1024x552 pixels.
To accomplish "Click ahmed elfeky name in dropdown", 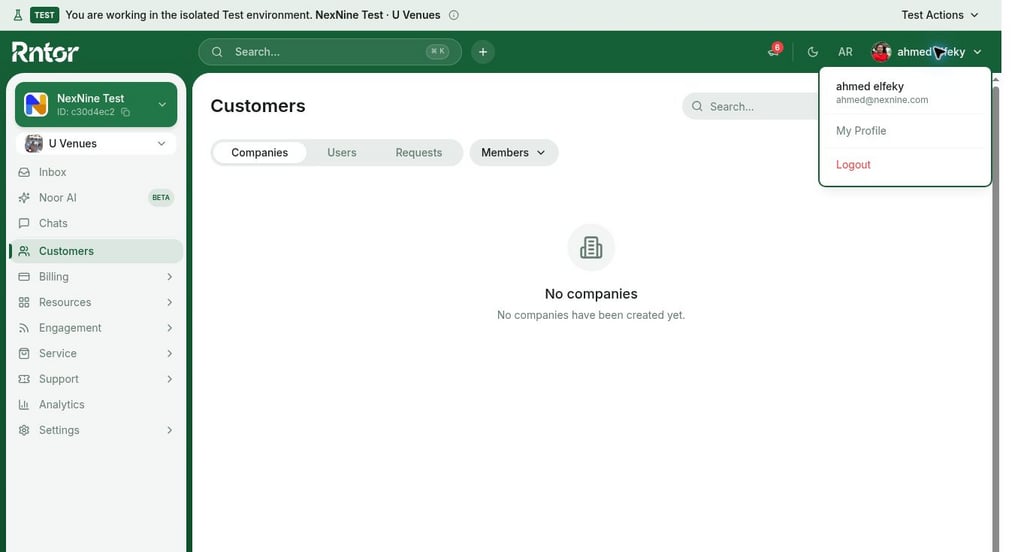I will click(x=870, y=86).
